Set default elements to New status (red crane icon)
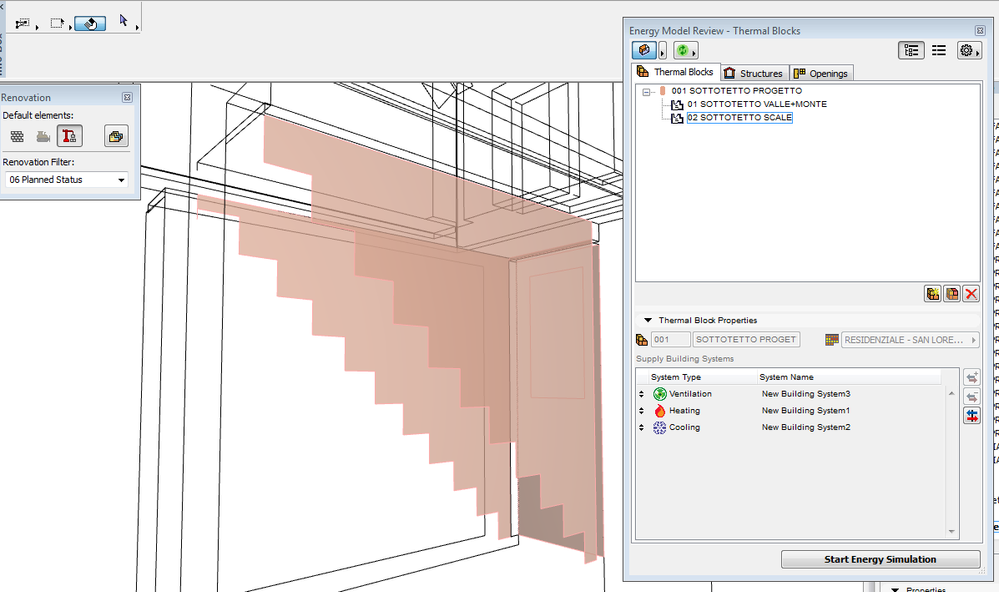The image size is (999, 592). click(69, 136)
